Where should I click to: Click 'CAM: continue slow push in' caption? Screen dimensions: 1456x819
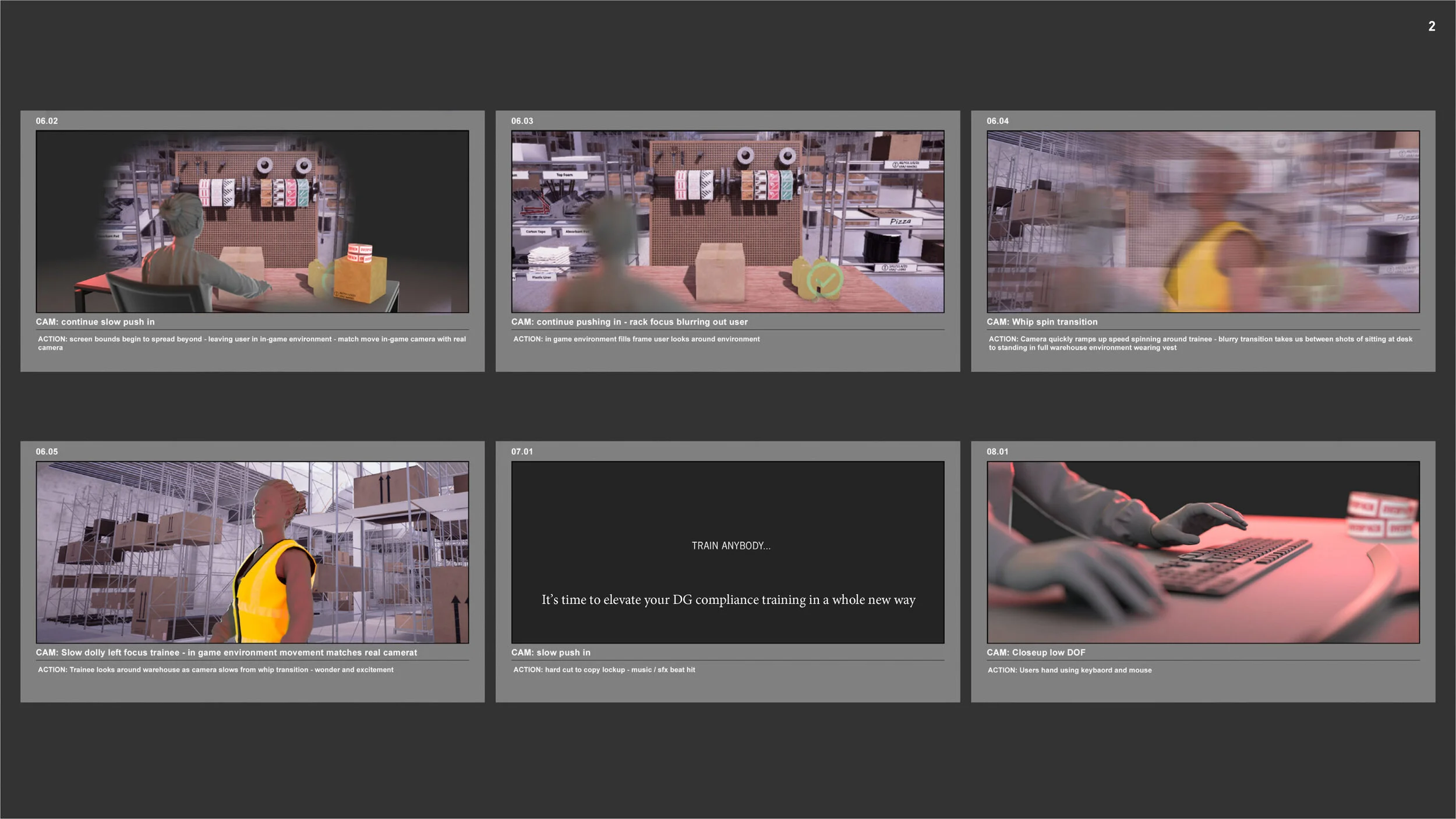(95, 322)
